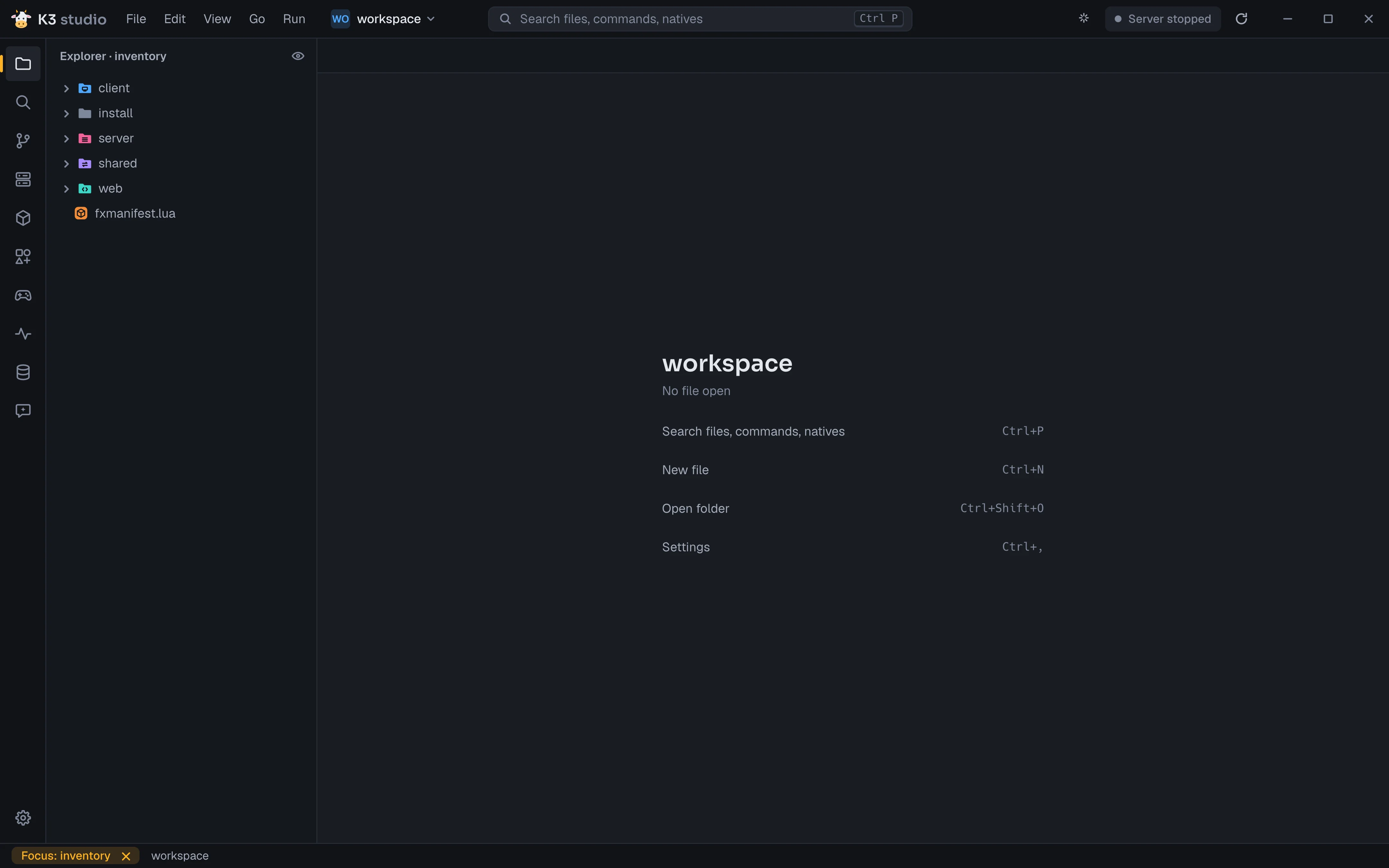Open the chat assistant icon in sidebar
Screen dimensions: 1389x868
point(23,411)
